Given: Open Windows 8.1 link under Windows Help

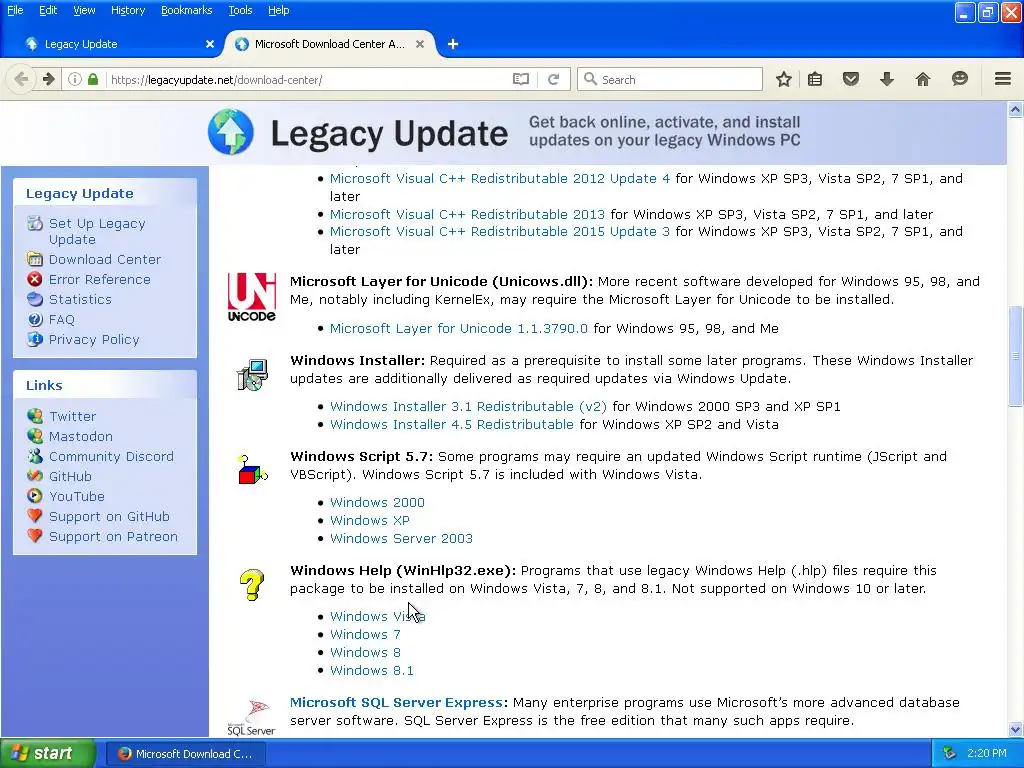Looking at the screenshot, I should pos(372,670).
